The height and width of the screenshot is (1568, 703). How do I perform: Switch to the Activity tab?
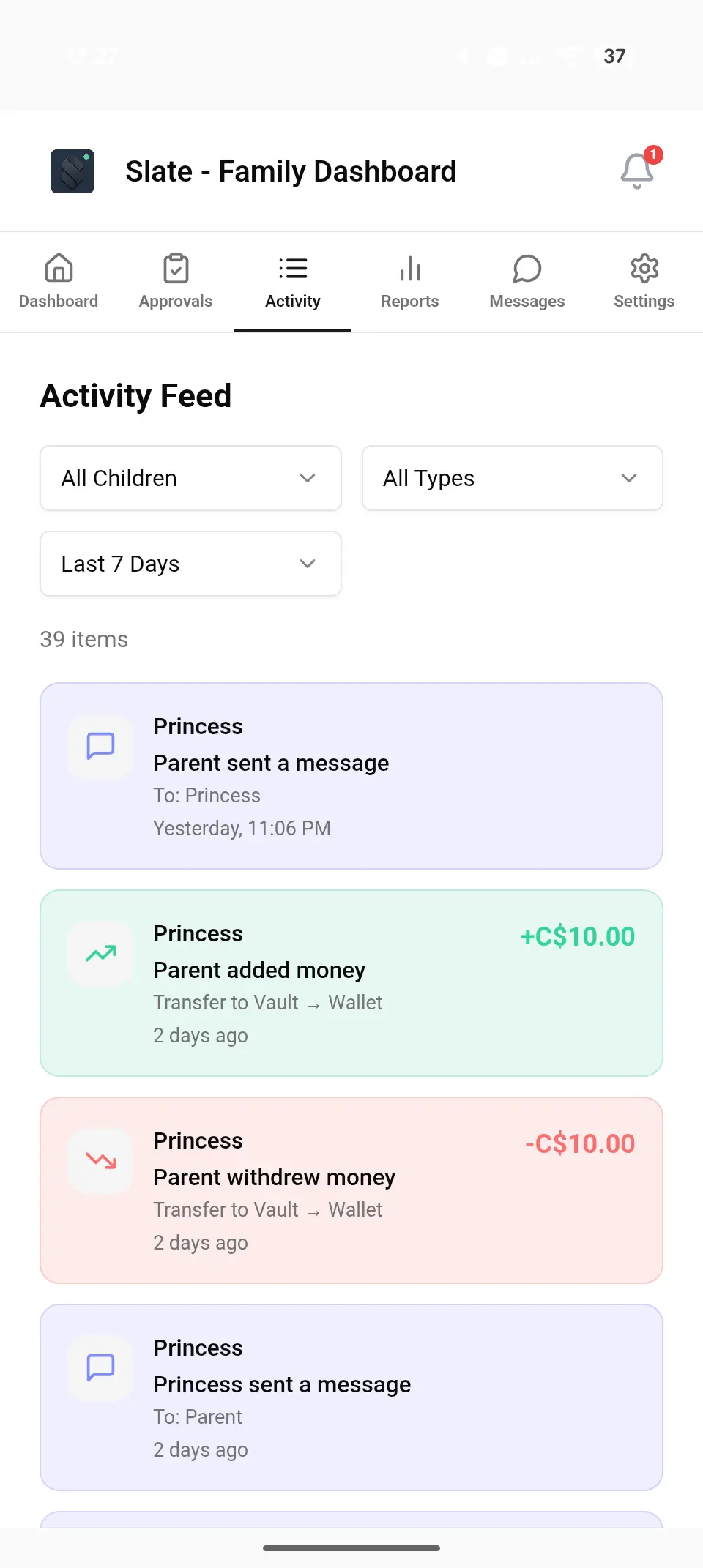(292, 282)
